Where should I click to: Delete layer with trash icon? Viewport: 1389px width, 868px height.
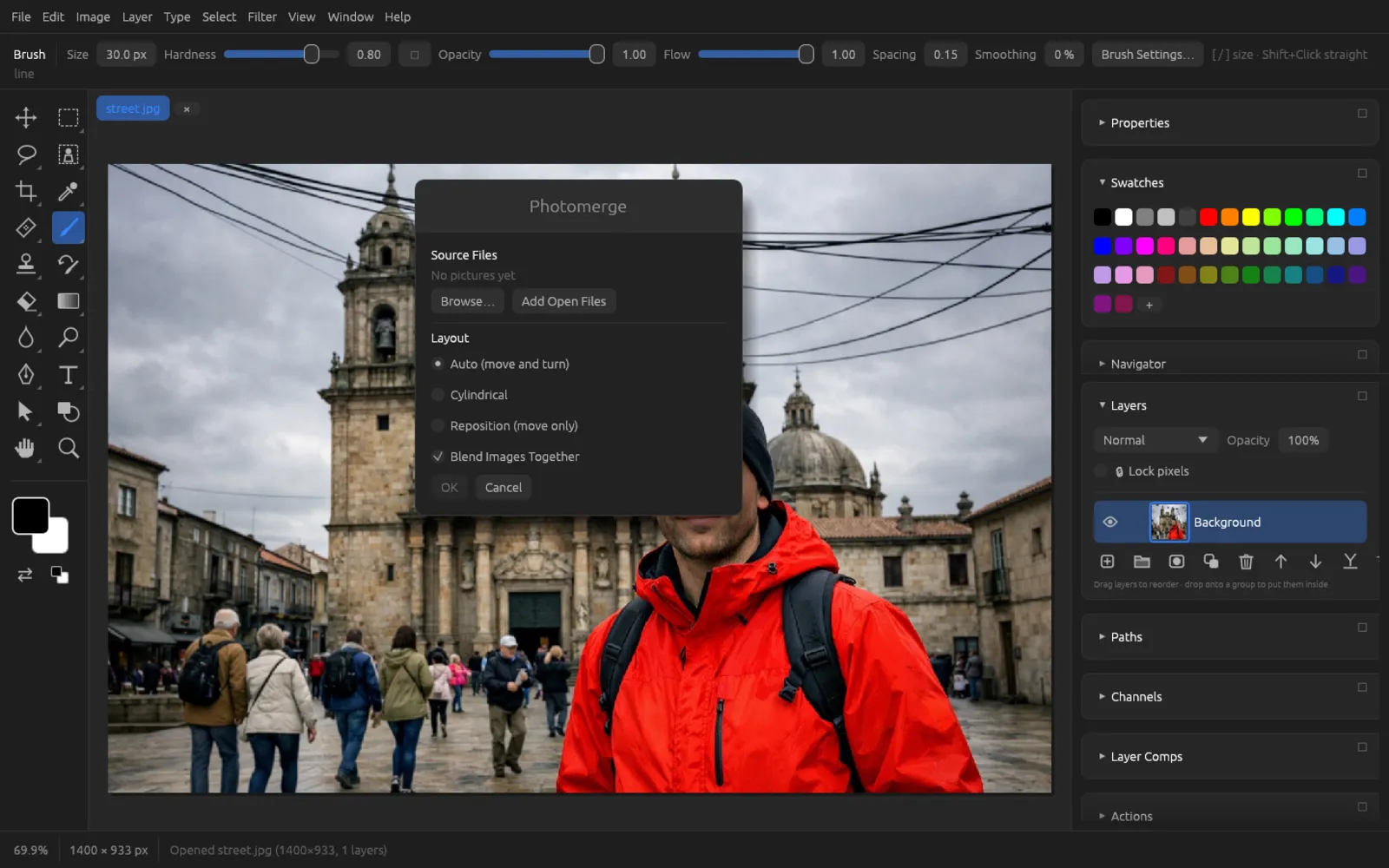point(1246,562)
